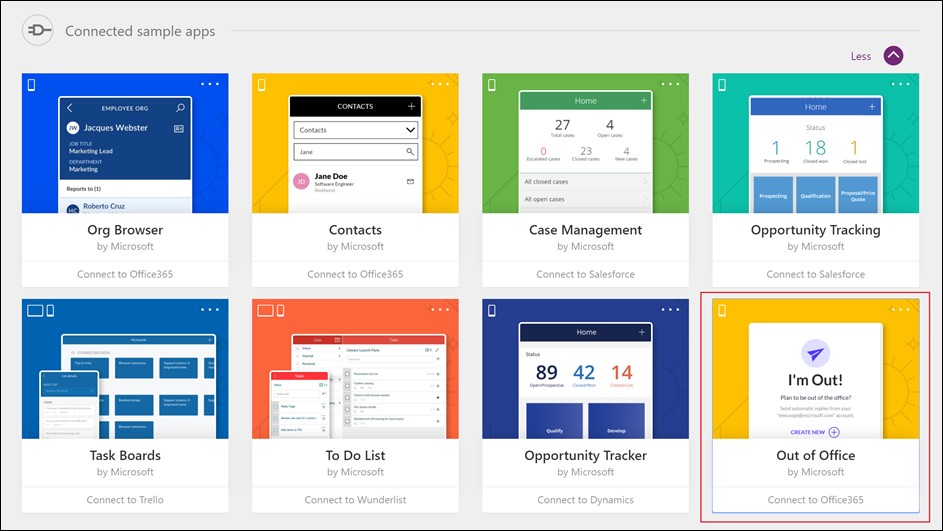Collapse the sample apps with purple chevron
Screen dimensions: 943x531
pos(893,56)
